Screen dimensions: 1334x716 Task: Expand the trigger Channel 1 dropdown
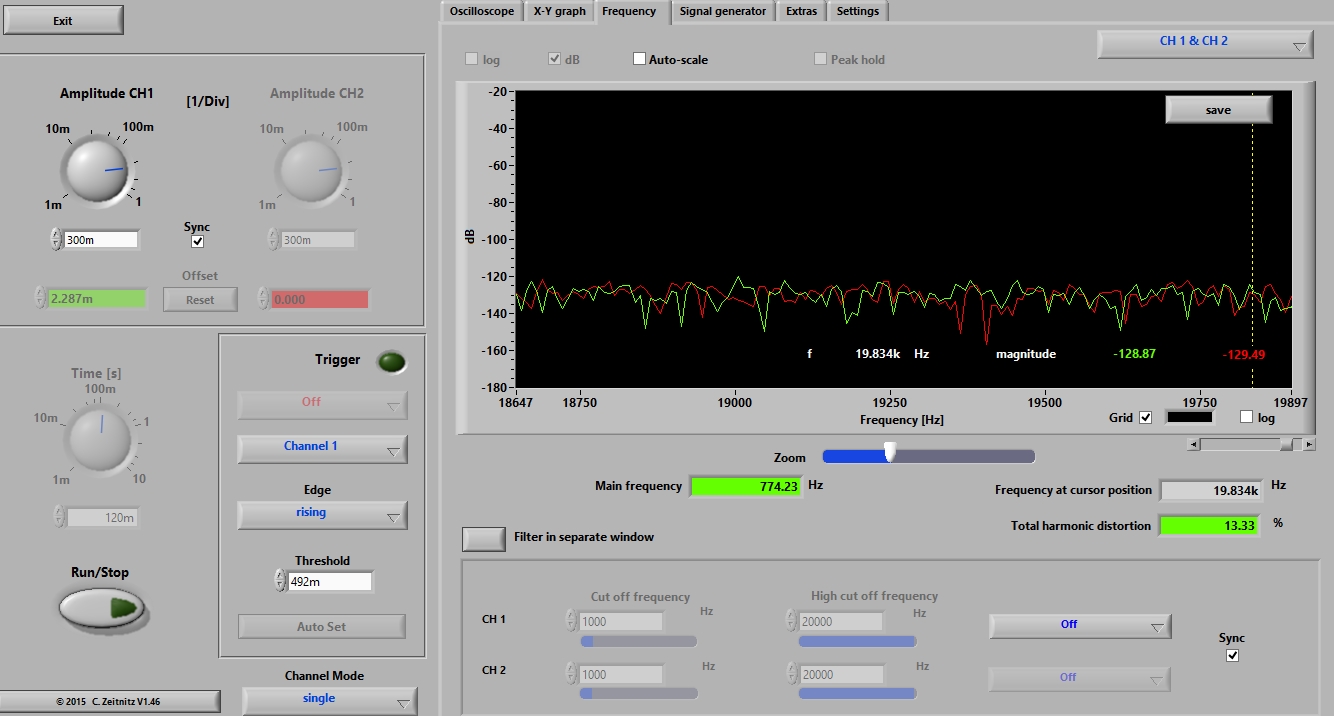tap(321, 448)
